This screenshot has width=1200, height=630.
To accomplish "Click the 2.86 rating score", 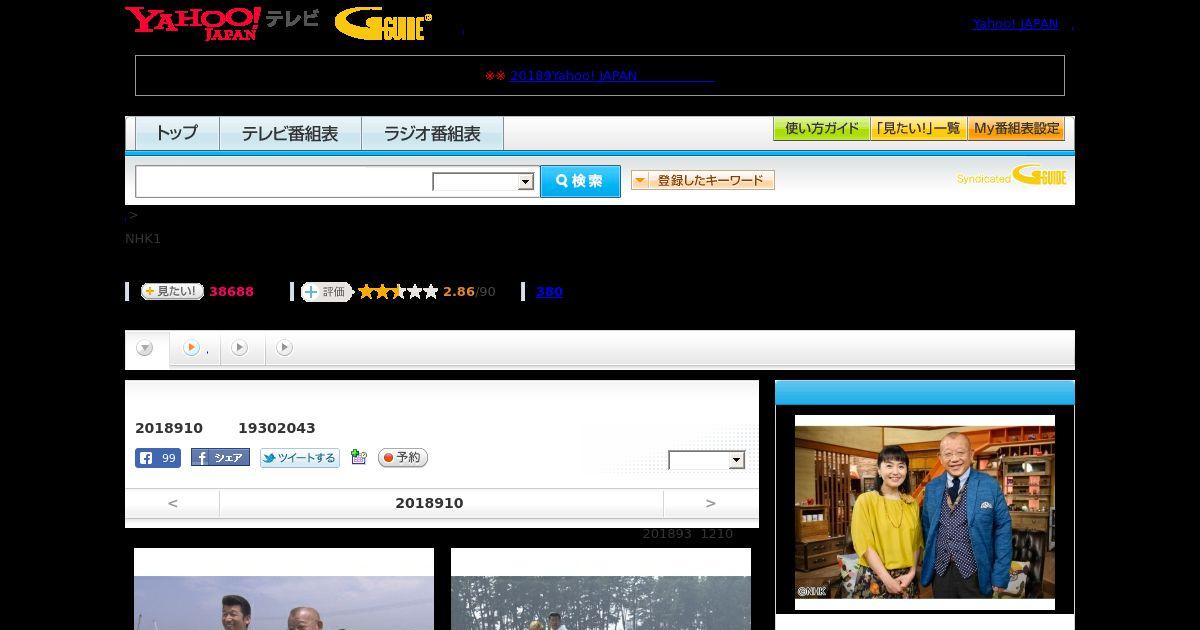I will (459, 292).
